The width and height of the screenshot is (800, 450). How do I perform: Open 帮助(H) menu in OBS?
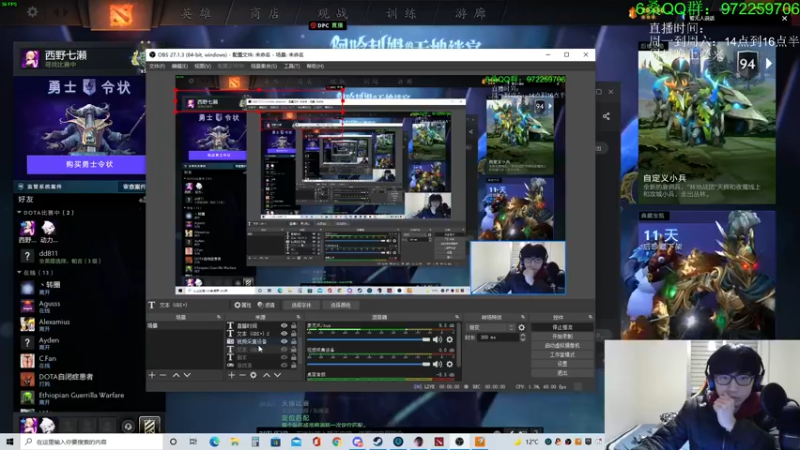315,66
